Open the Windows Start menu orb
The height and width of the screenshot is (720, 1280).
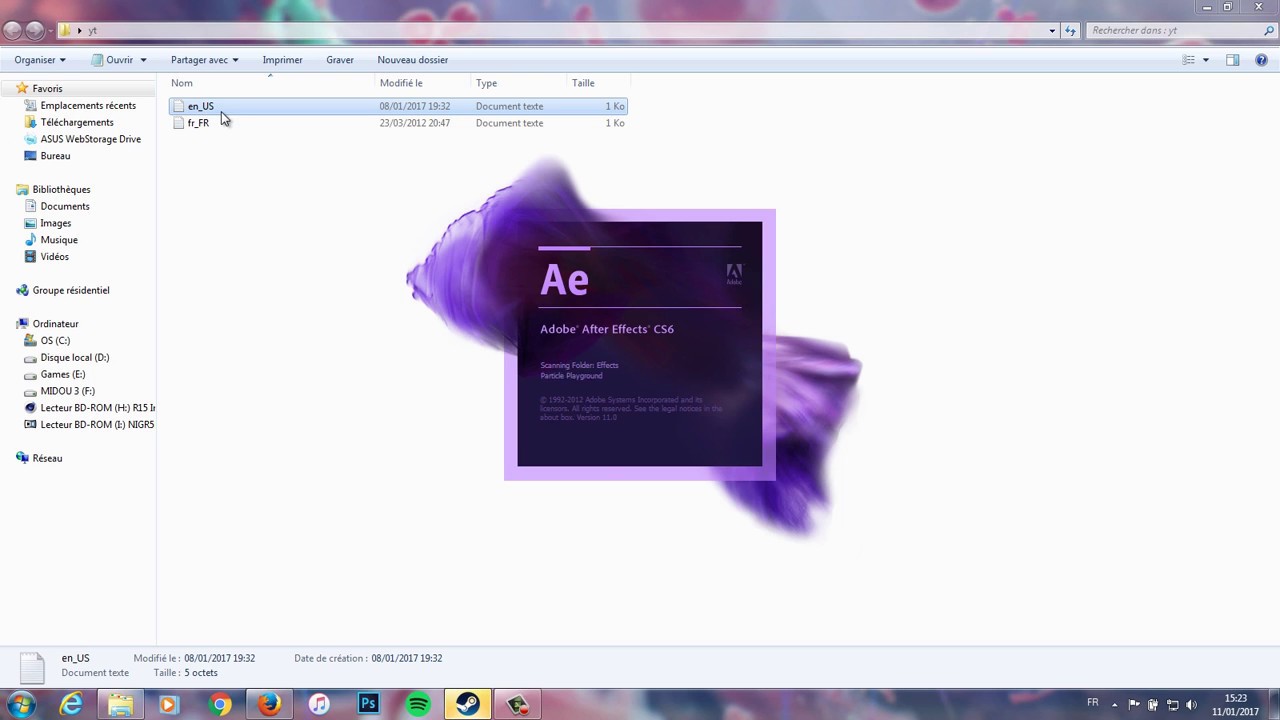[22, 704]
